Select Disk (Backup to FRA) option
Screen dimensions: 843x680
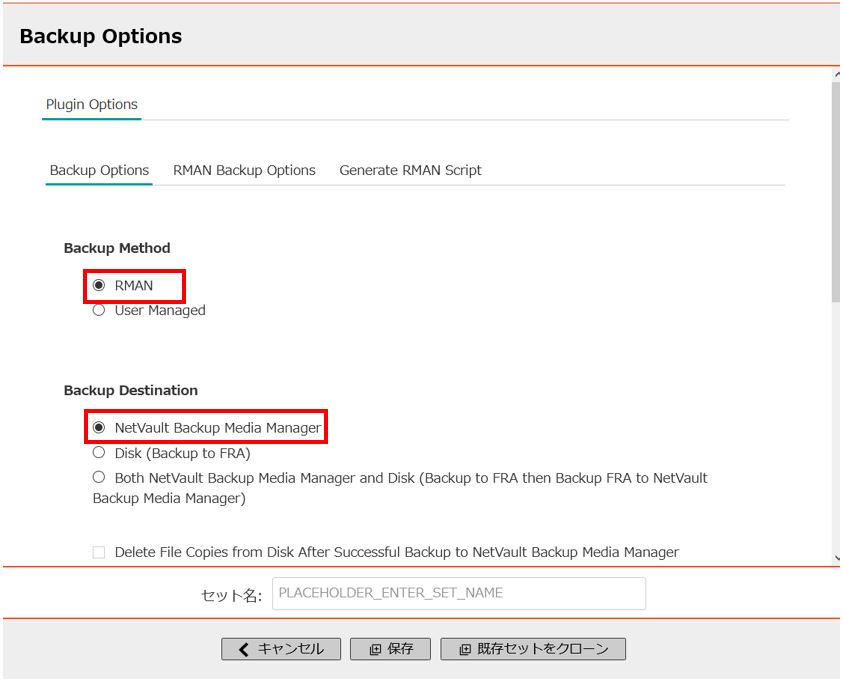click(x=99, y=453)
